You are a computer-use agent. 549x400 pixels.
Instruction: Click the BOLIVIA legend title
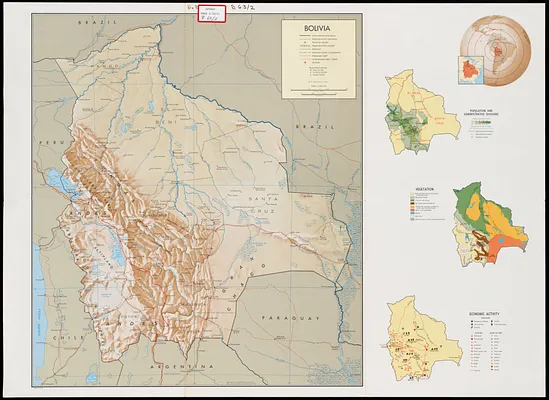317,28
